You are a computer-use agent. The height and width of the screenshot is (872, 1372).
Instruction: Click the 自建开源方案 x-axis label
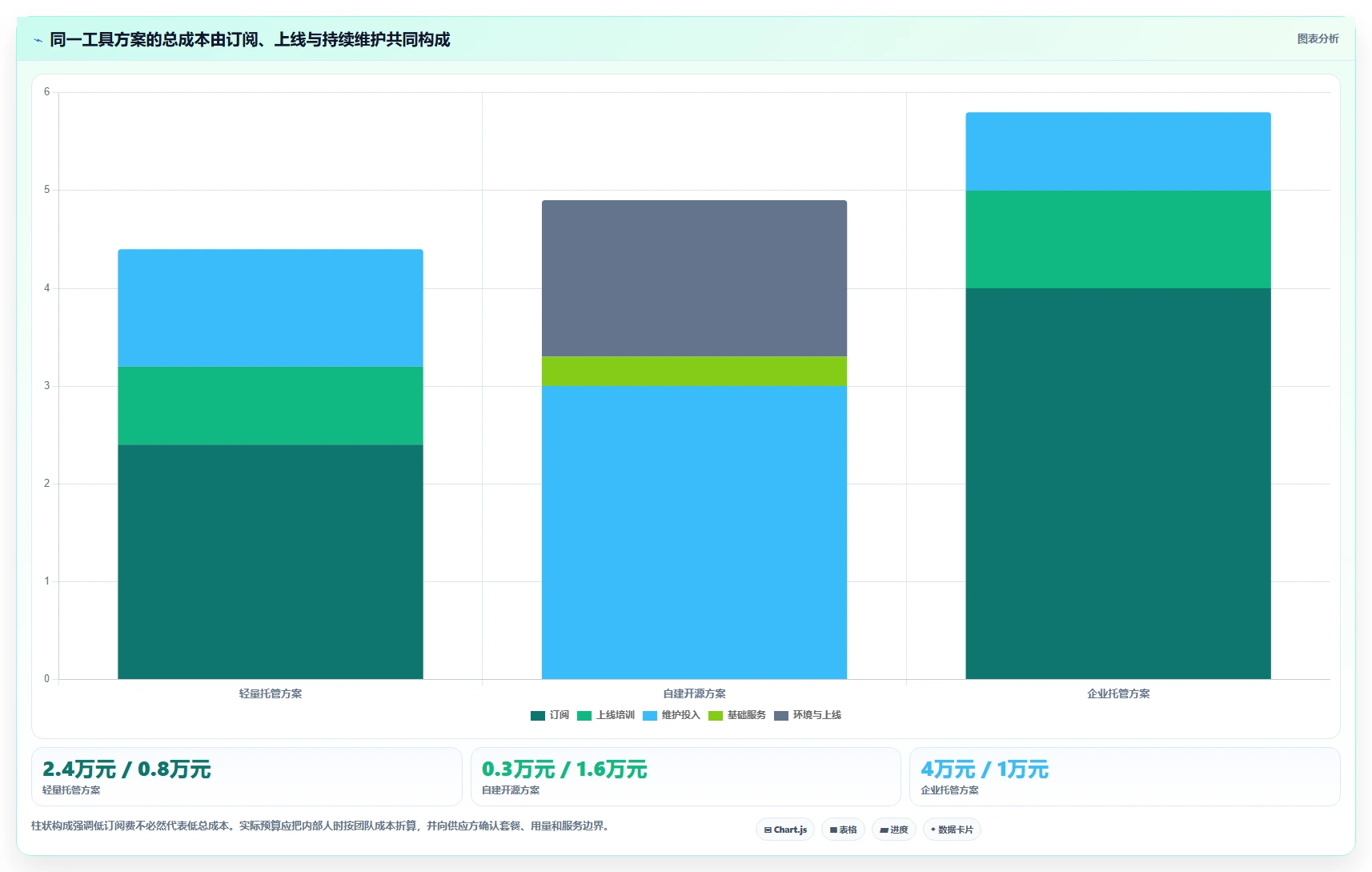(x=694, y=693)
